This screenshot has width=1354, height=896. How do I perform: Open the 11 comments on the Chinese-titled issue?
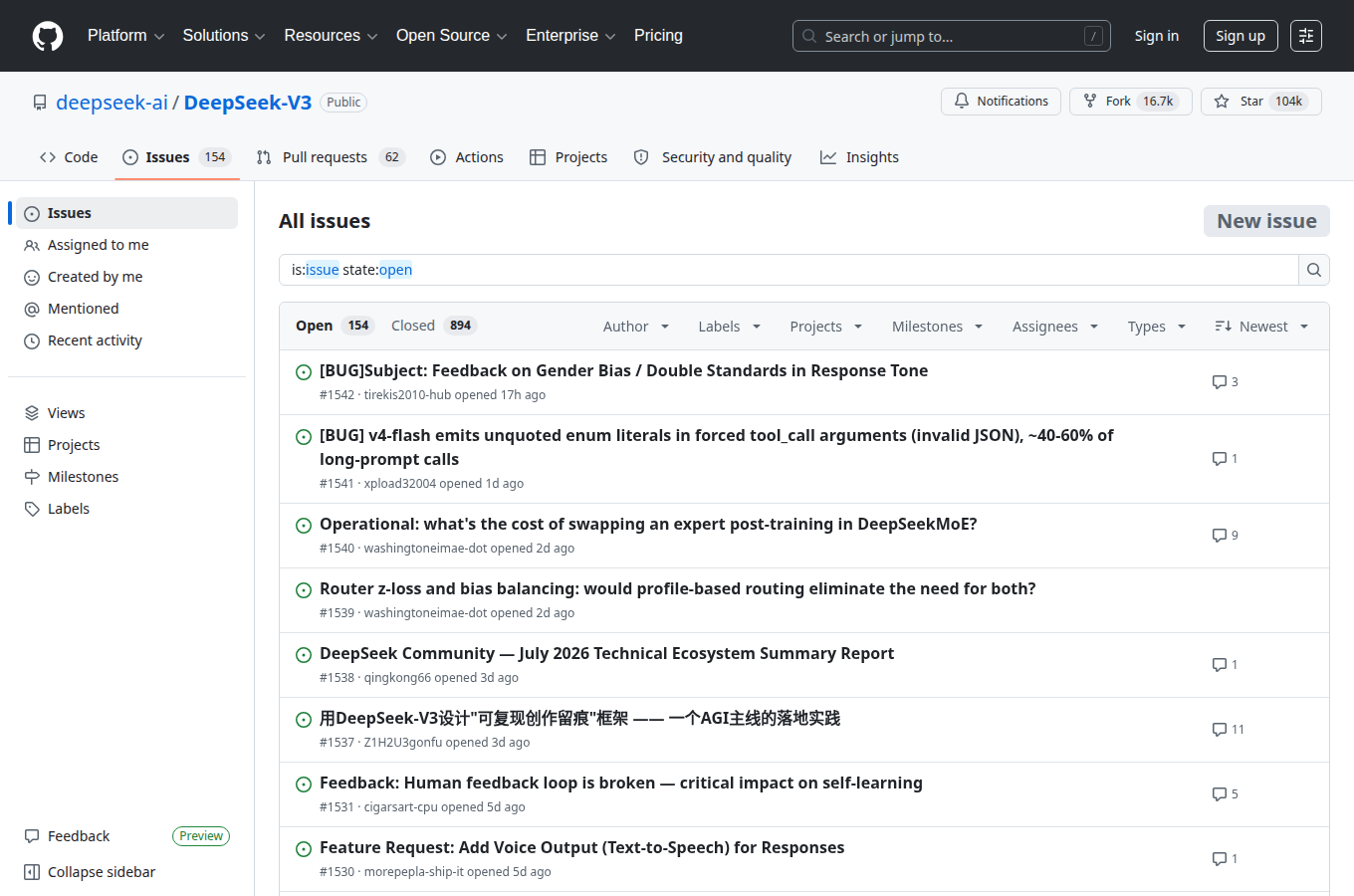(1228, 730)
